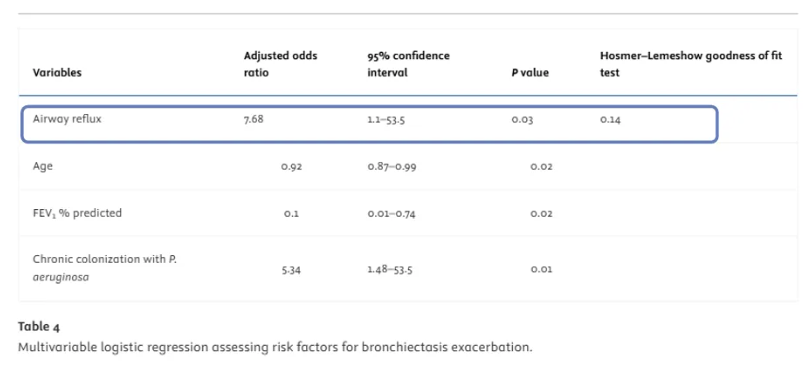Select the Age row label

point(42,167)
